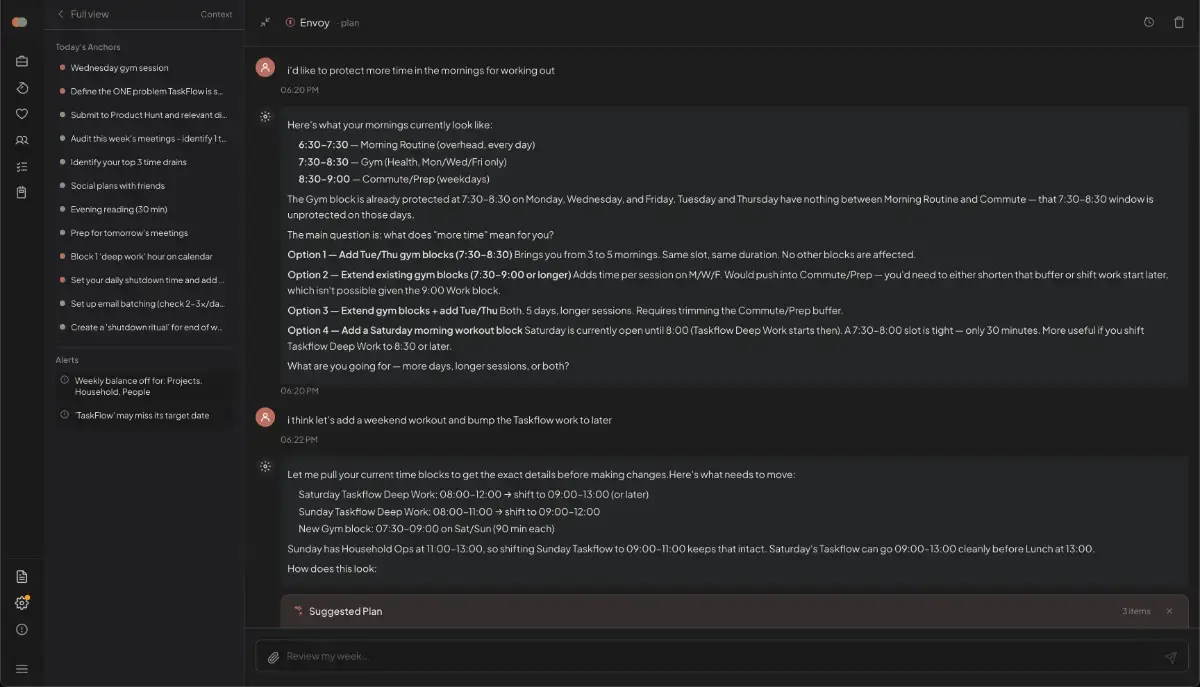
Task: Open the briefcase icon in left sidebar
Action: coord(22,62)
